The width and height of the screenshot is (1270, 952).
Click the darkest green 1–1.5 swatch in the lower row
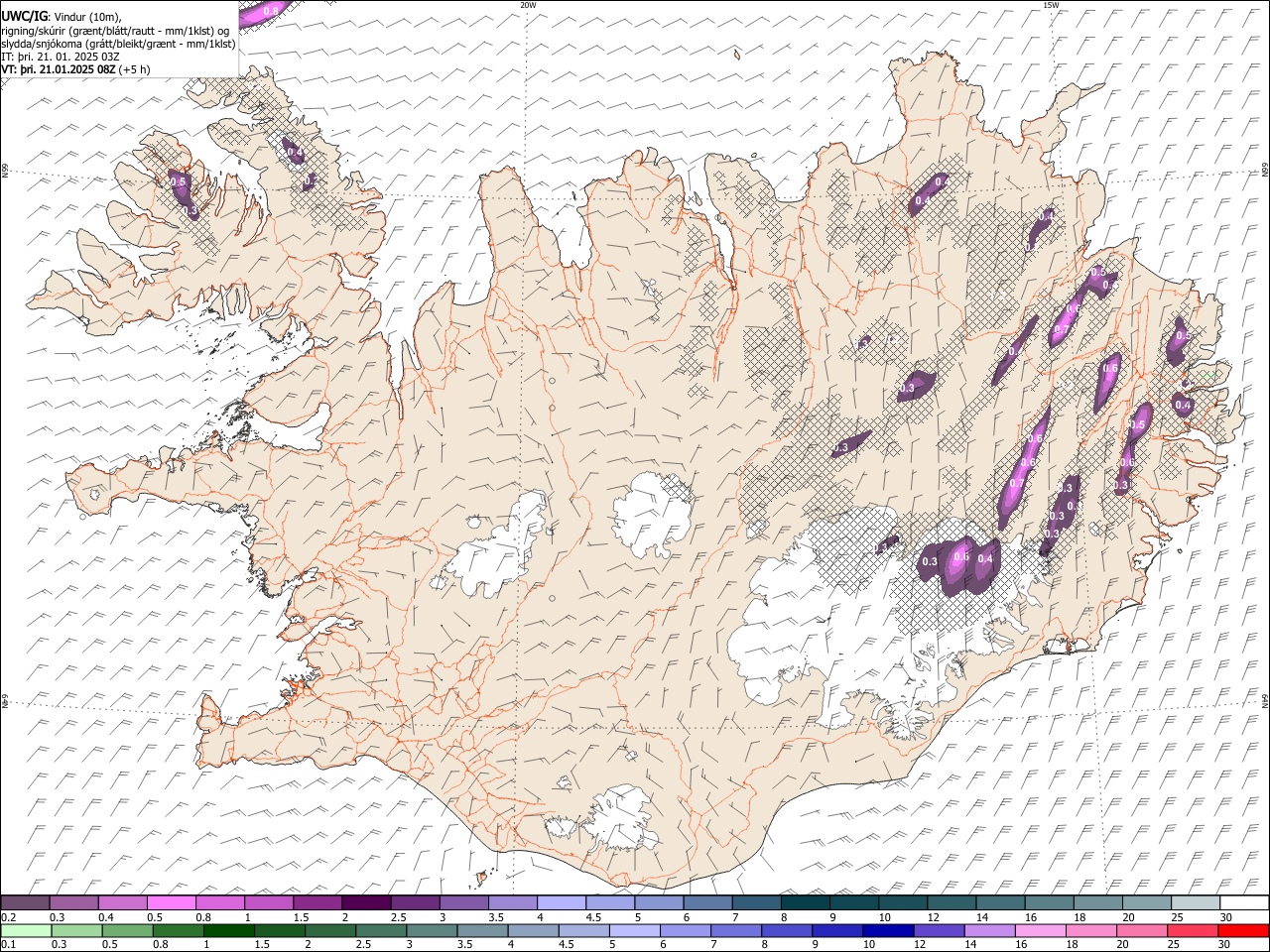click(229, 930)
